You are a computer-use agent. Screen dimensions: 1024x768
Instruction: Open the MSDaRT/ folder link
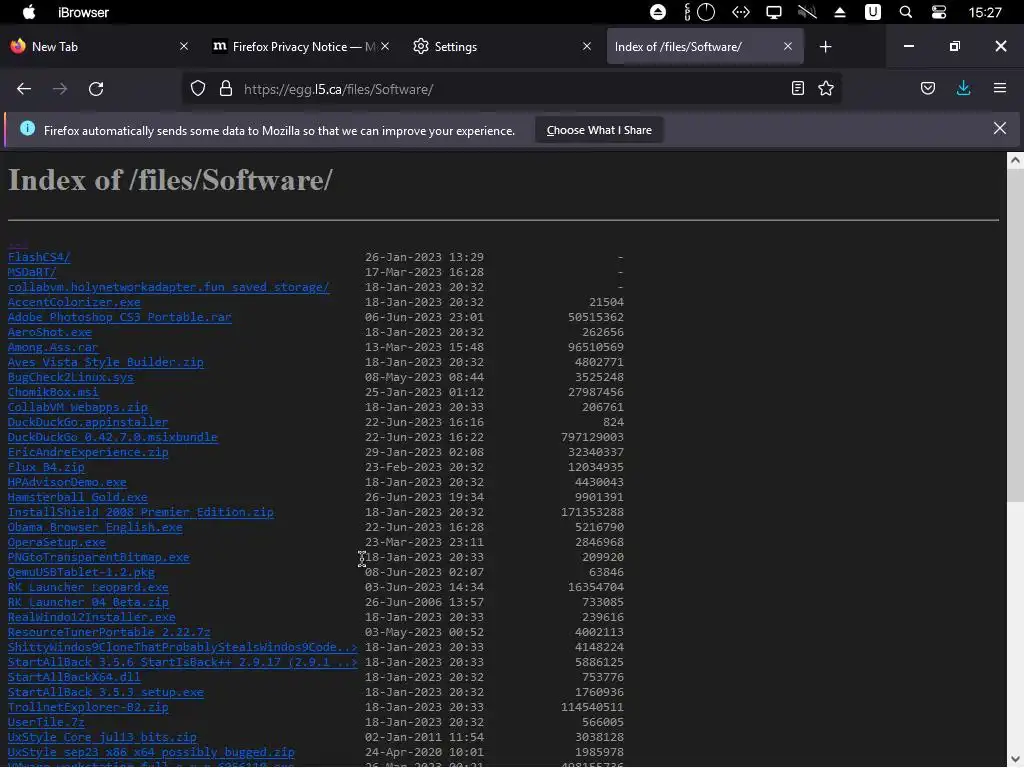(32, 272)
